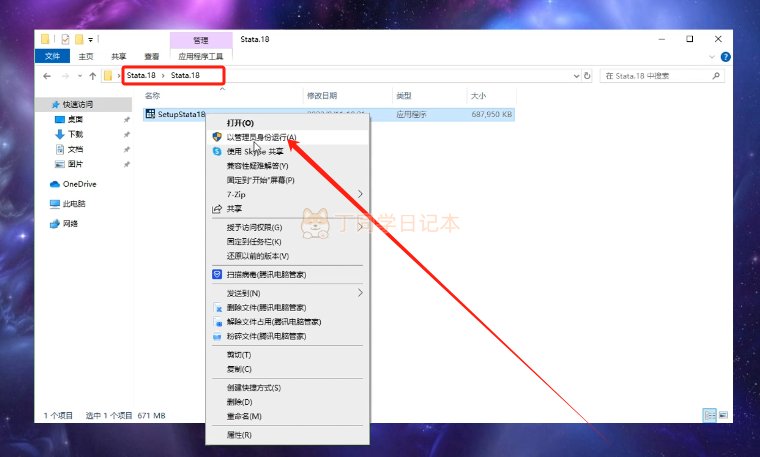This screenshot has width=760, height=457.
Task: Choose 删除(D) in context menu
Action: pyautogui.click(x=287, y=402)
